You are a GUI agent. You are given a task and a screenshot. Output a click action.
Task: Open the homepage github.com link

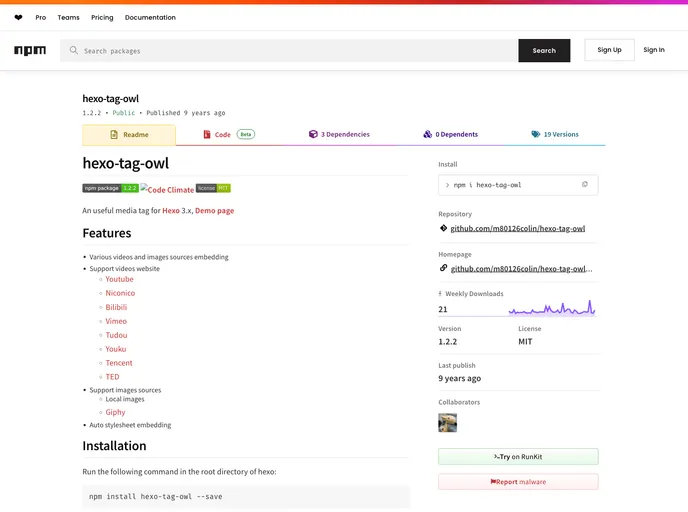tap(521, 269)
